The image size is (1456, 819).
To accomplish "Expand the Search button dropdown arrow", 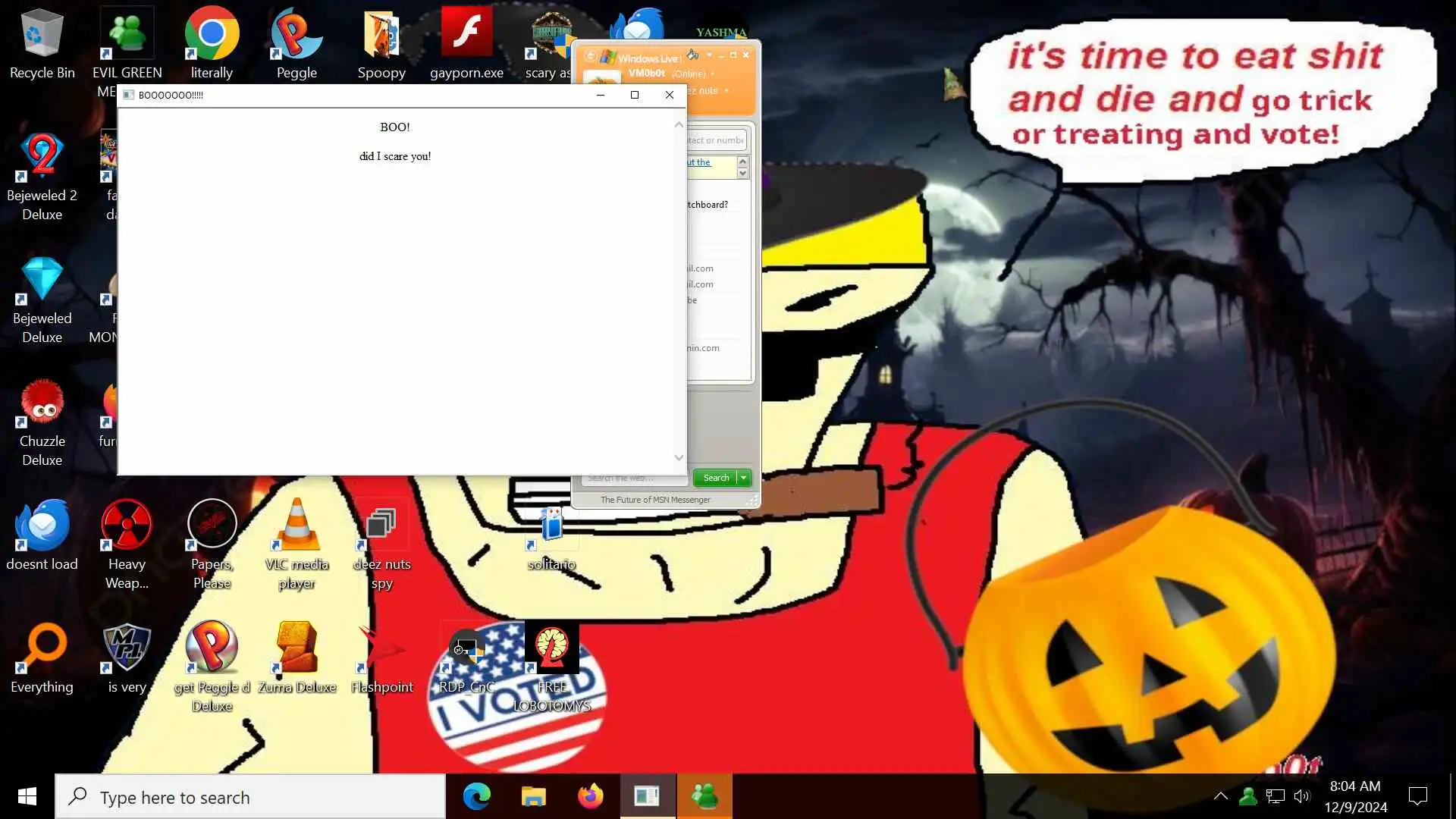I will 744,478.
